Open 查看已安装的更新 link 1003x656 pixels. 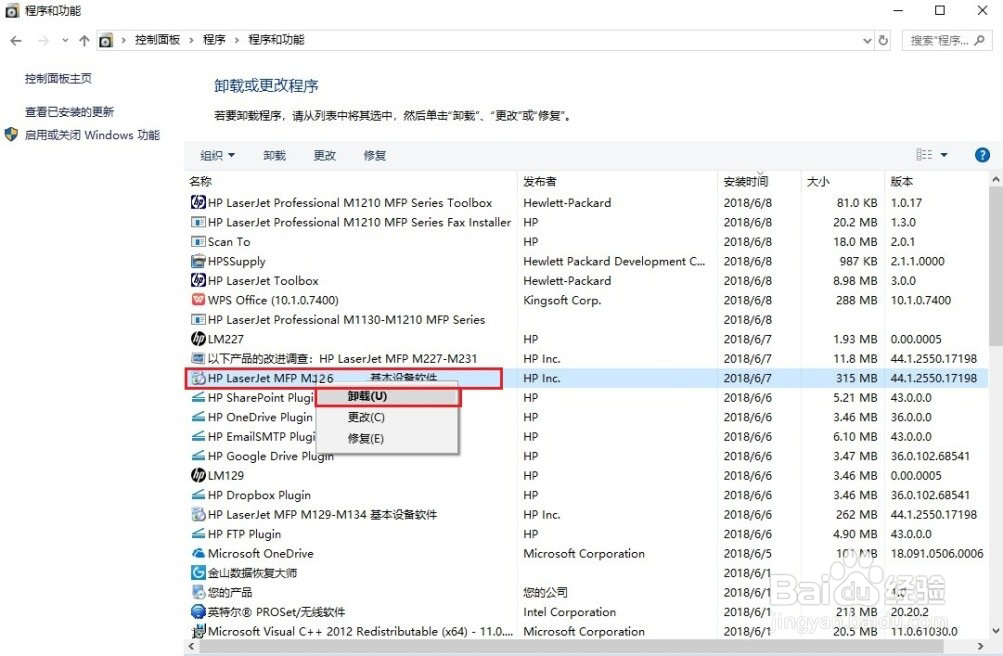point(69,112)
